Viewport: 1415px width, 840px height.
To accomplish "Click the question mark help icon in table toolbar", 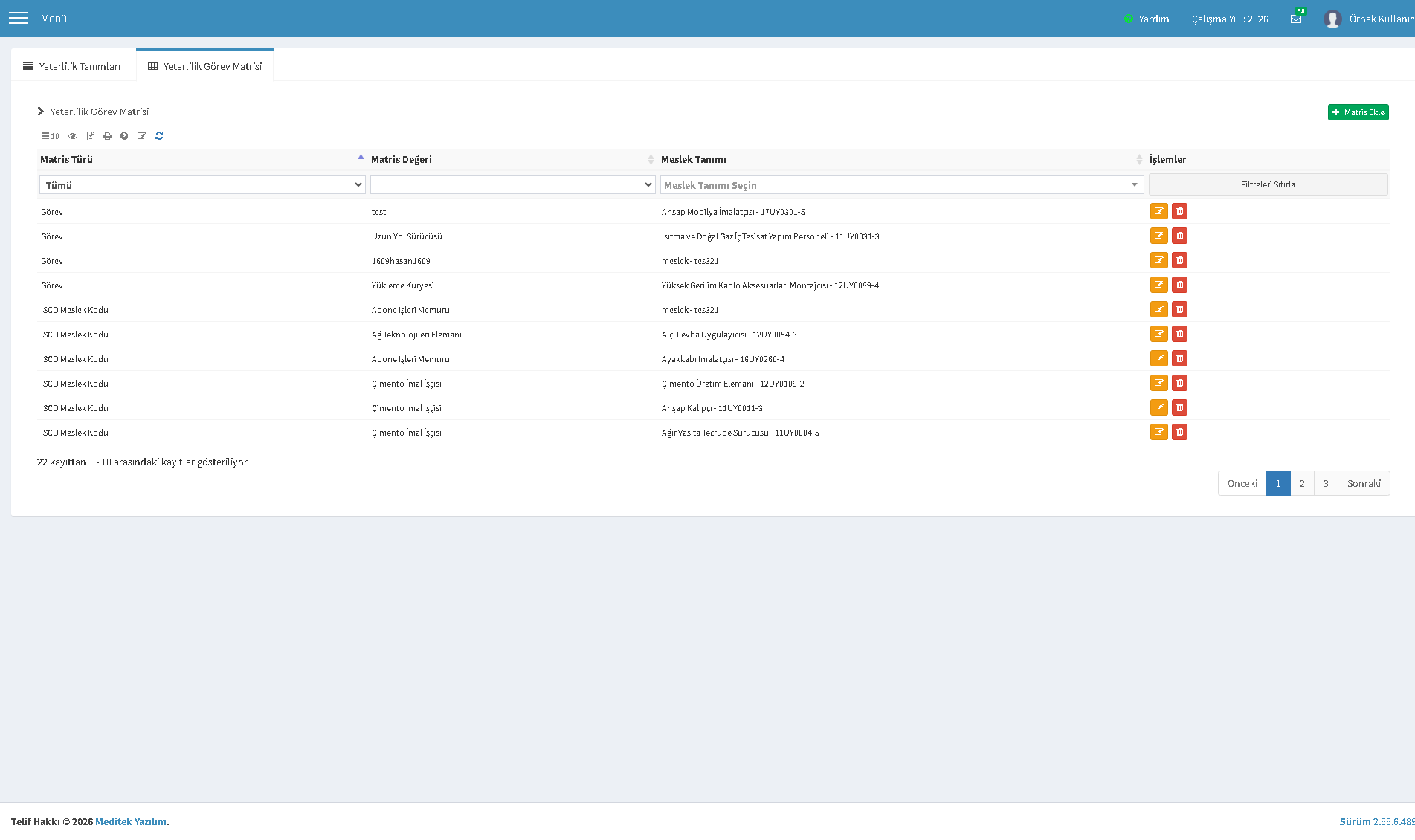I will pos(124,136).
